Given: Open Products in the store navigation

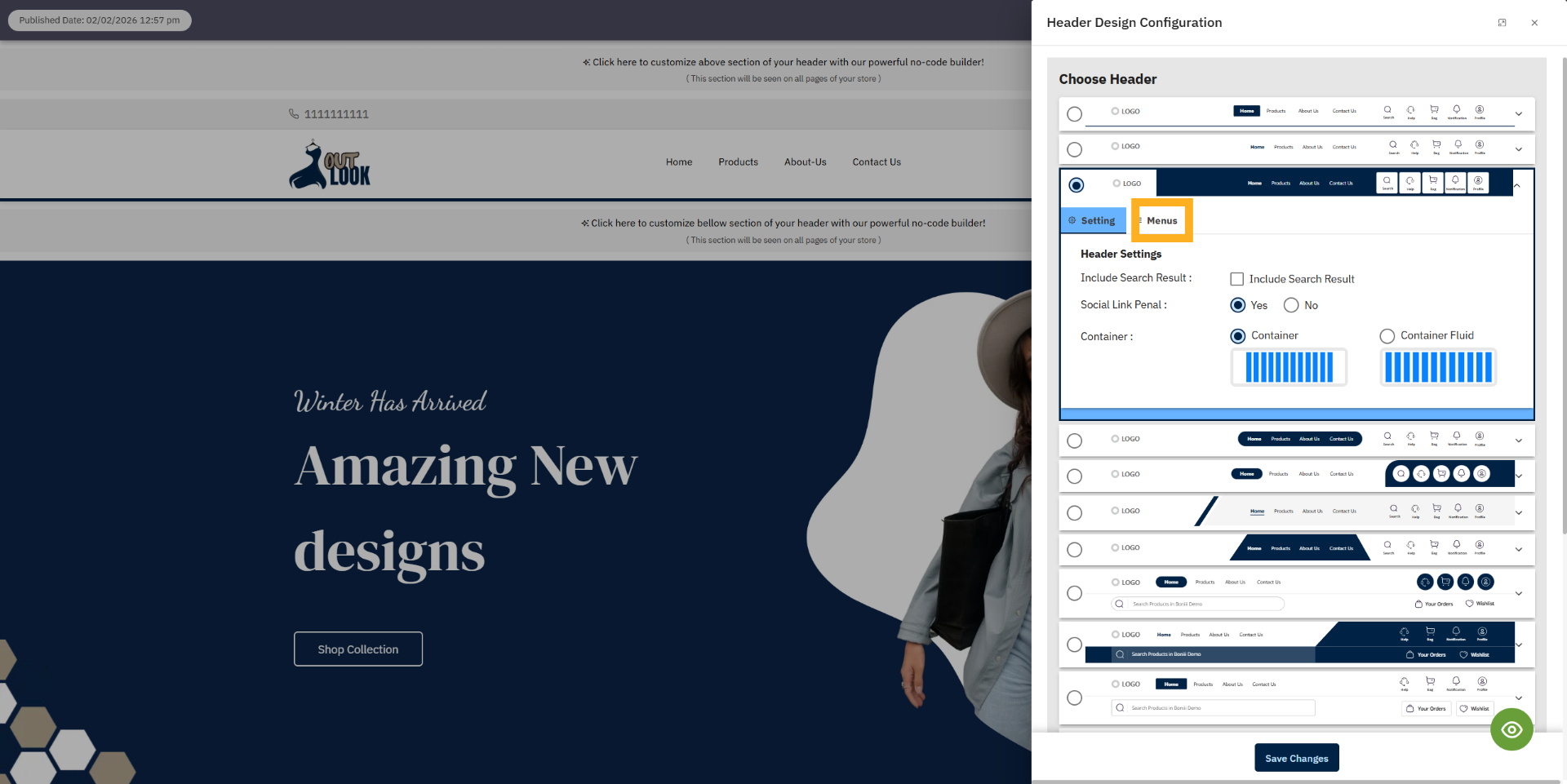Looking at the screenshot, I should [x=739, y=162].
